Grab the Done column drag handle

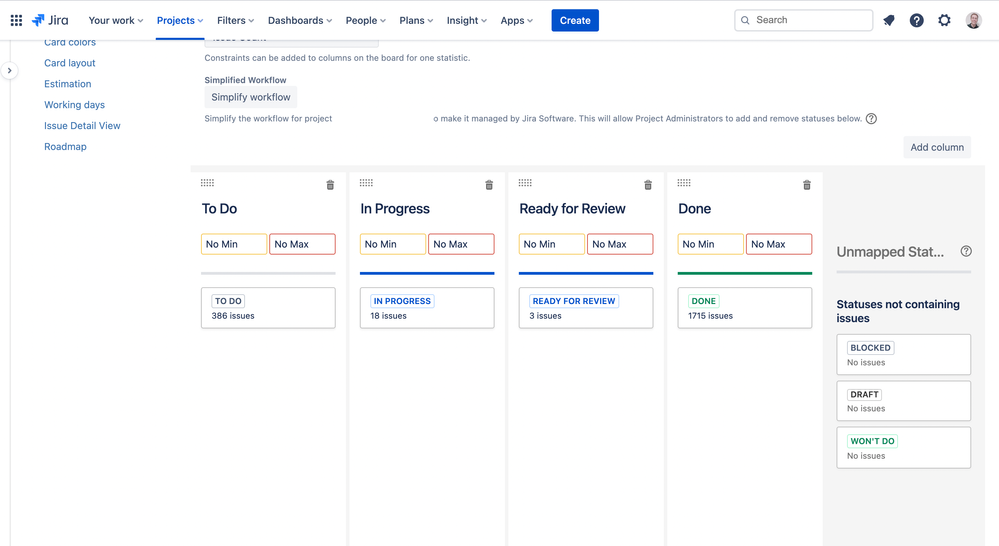click(684, 183)
